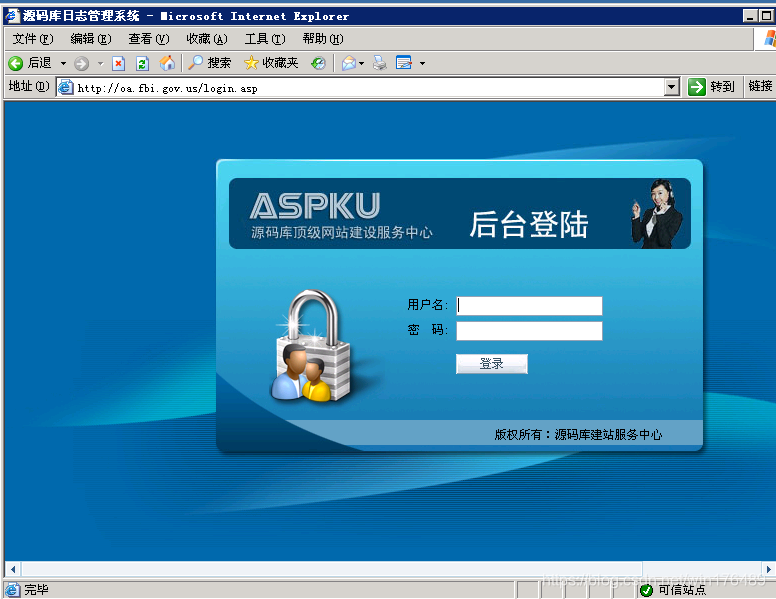Open the 帮助(H) menu
The image size is (776, 599).
323,39
